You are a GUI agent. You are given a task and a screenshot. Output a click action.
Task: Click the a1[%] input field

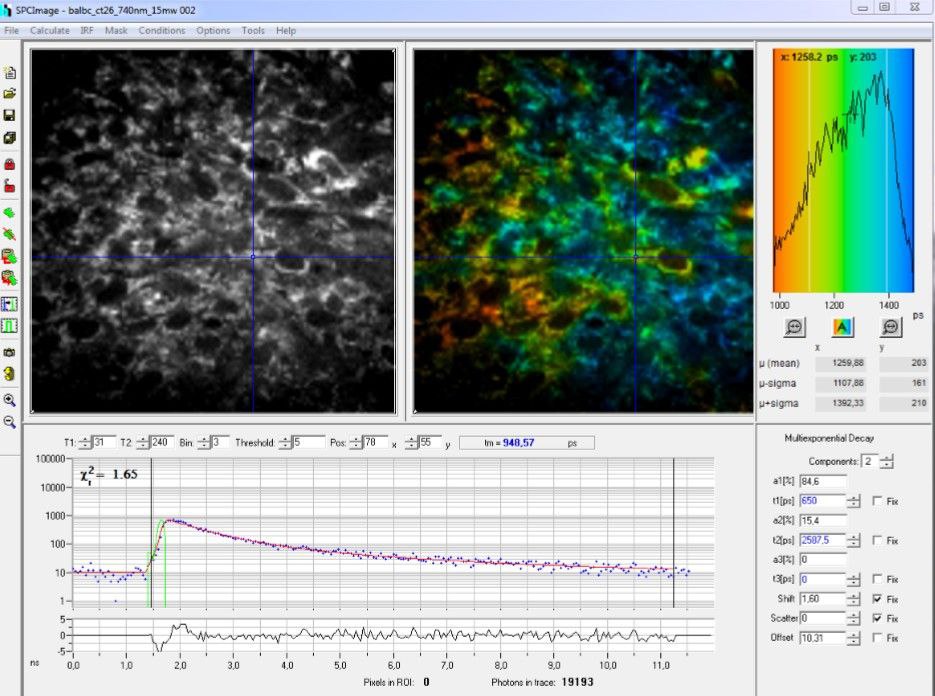click(x=821, y=482)
